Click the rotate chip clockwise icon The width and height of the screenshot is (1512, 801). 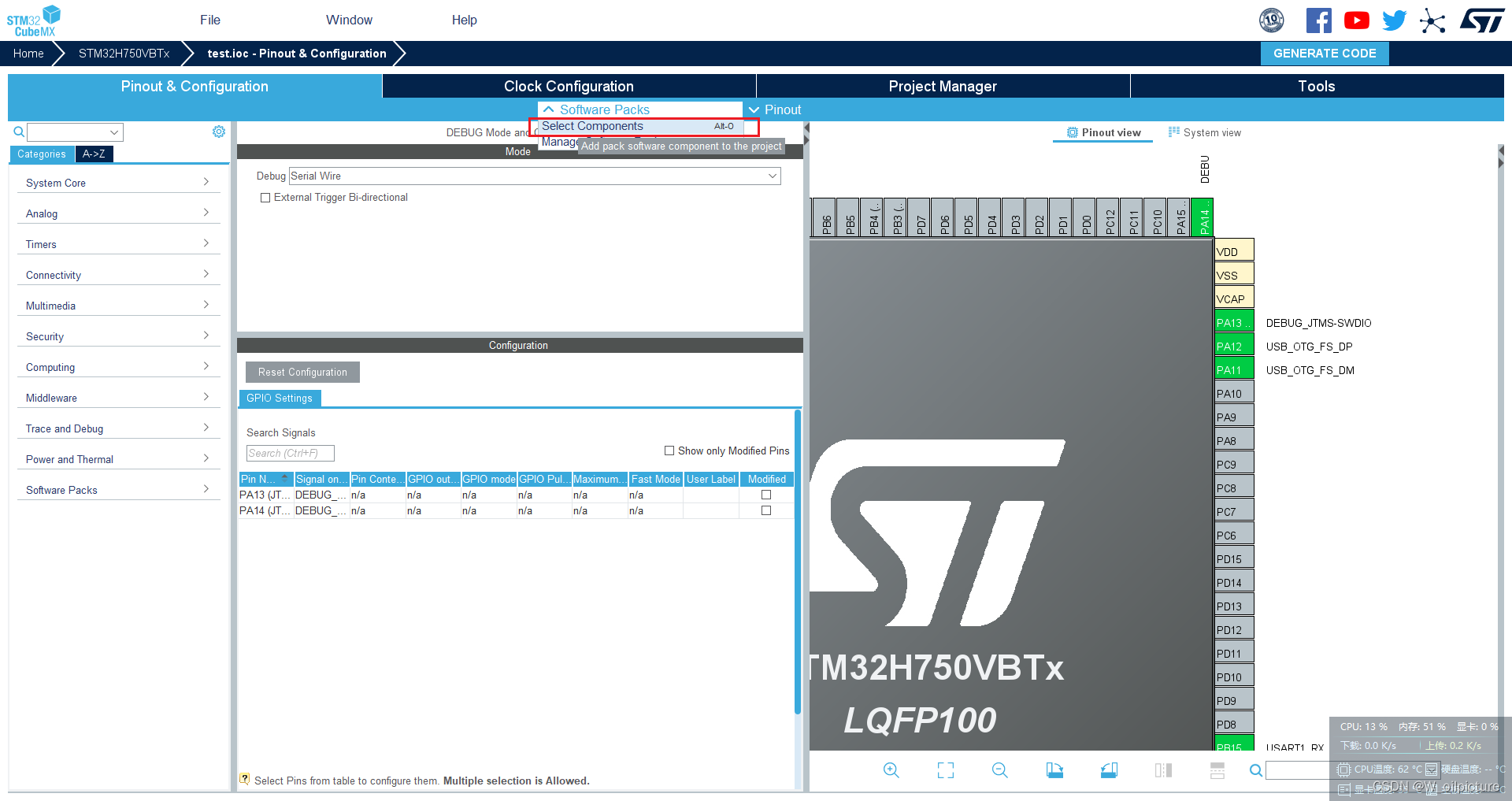[x=1054, y=770]
